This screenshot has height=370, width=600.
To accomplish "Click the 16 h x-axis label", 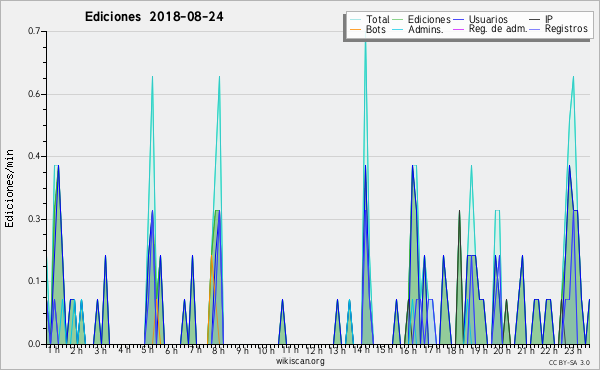I will coord(408,350).
